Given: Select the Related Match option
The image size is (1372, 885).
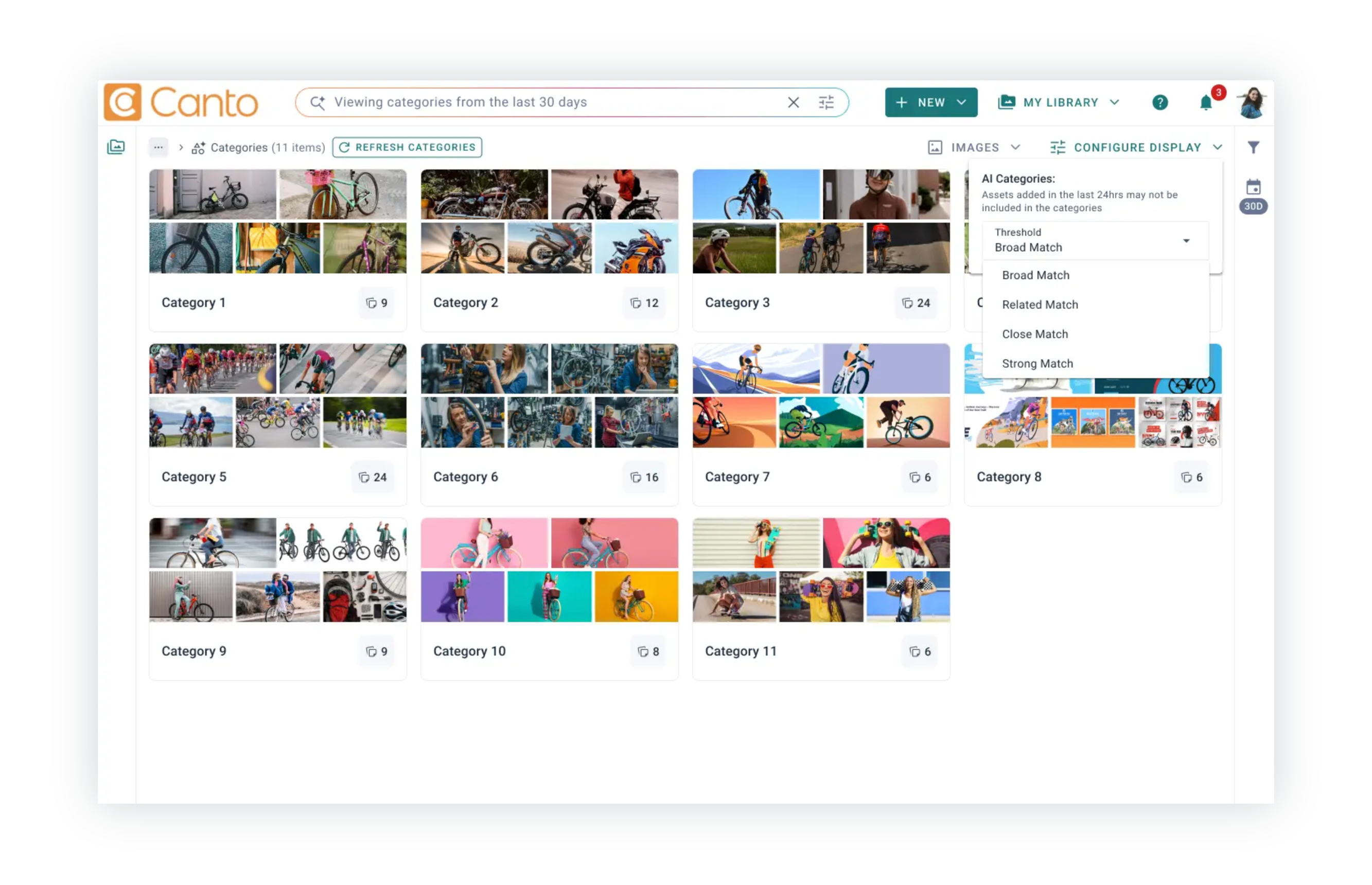Looking at the screenshot, I should [1040, 305].
